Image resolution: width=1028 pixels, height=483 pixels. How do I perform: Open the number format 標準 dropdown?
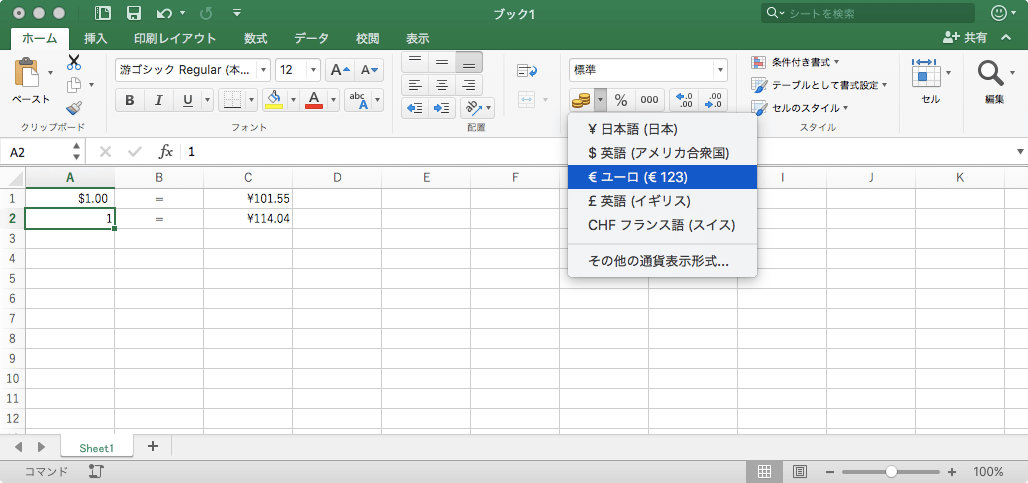pyautogui.click(x=721, y=69)
